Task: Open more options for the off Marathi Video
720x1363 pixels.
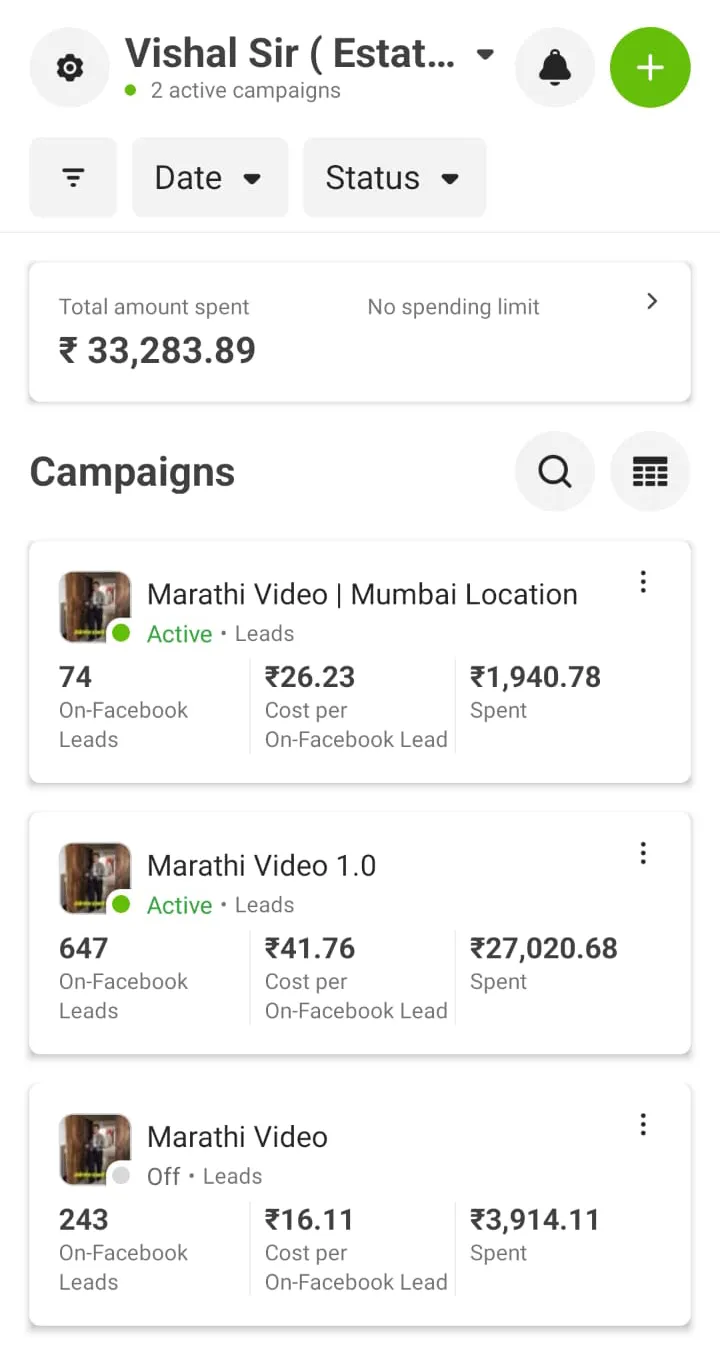Action: click(643, 1125)
